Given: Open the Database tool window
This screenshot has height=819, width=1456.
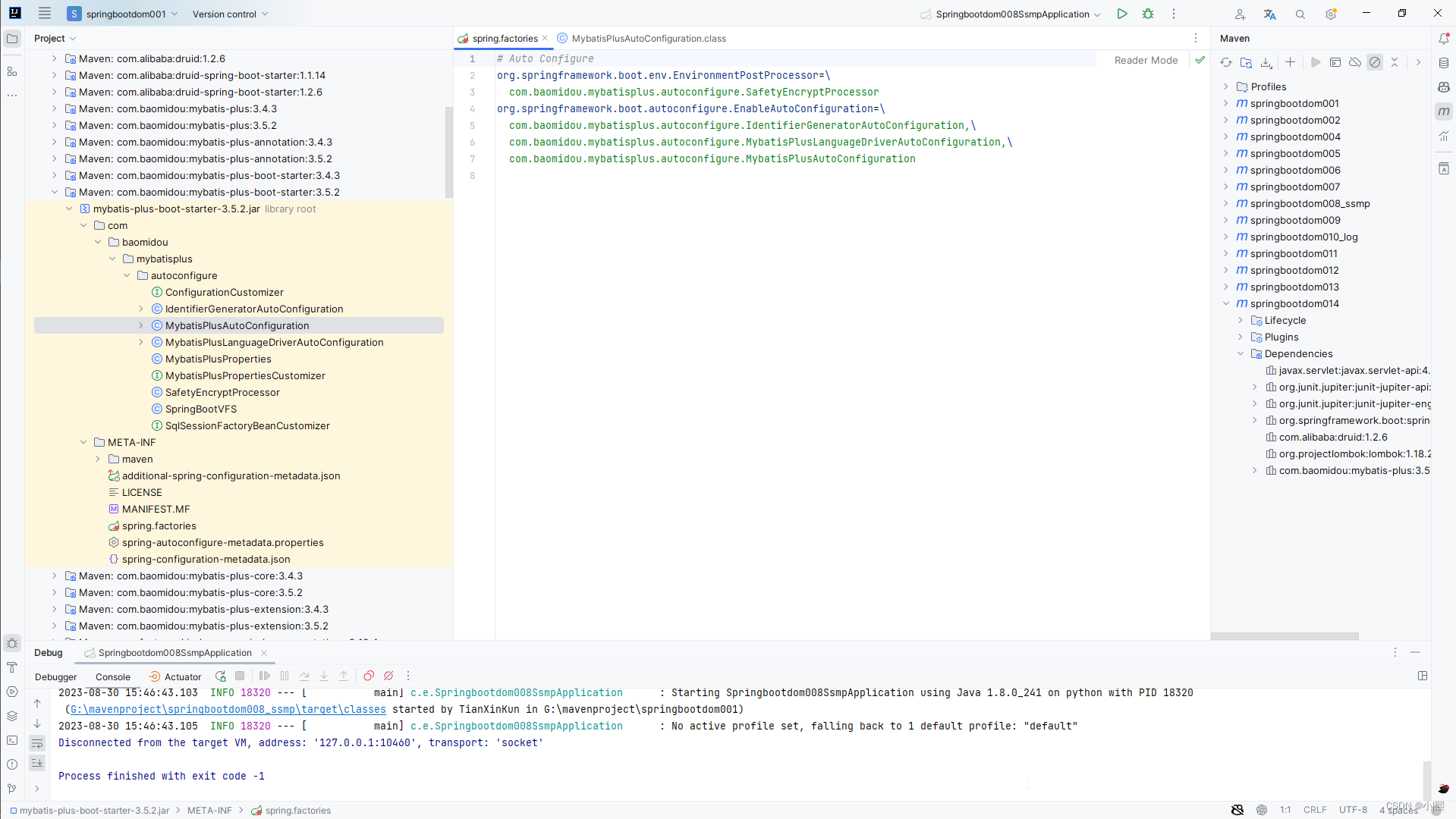Looking at the screenshot, I should point(1444,63).
